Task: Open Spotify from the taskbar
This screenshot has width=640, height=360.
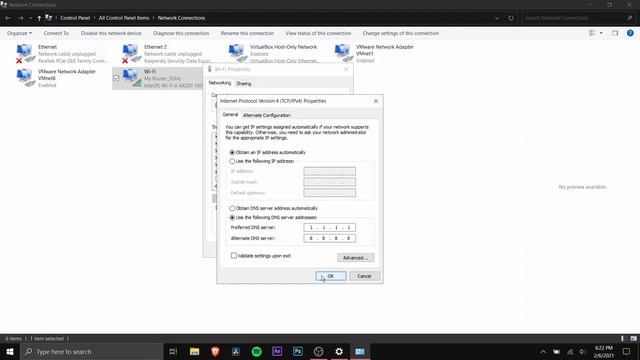Action: click(x=256, y=351)
